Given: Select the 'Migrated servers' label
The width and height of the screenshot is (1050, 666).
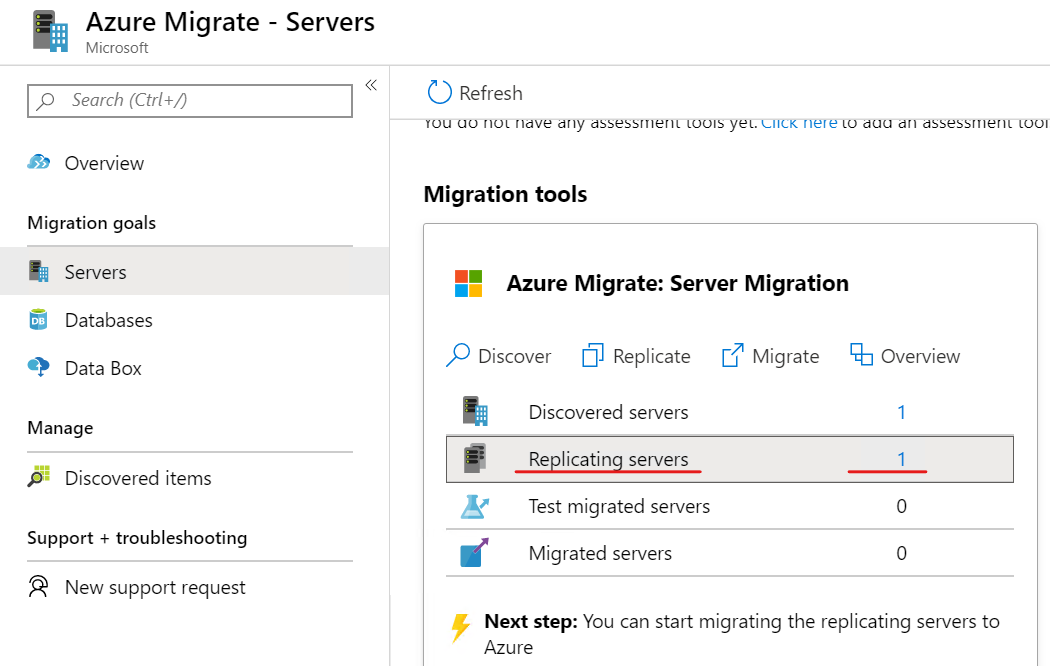Looking at the screenshot, I should [600, 554].
